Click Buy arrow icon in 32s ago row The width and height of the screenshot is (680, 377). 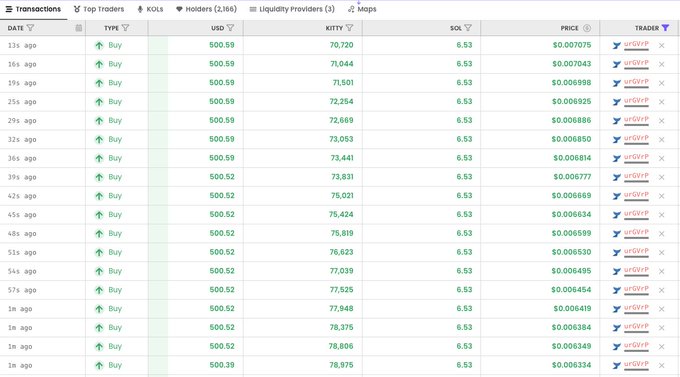point(99,139)
